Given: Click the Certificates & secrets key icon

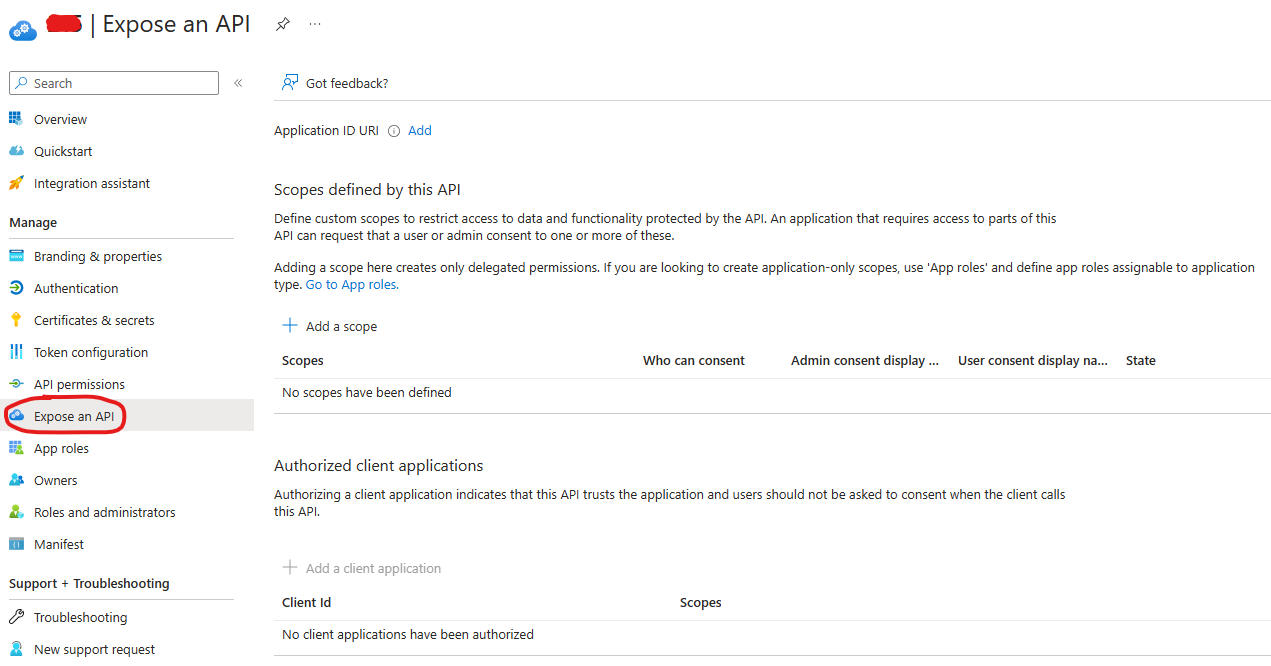Looking at the screenshot, I should point(14,320).
